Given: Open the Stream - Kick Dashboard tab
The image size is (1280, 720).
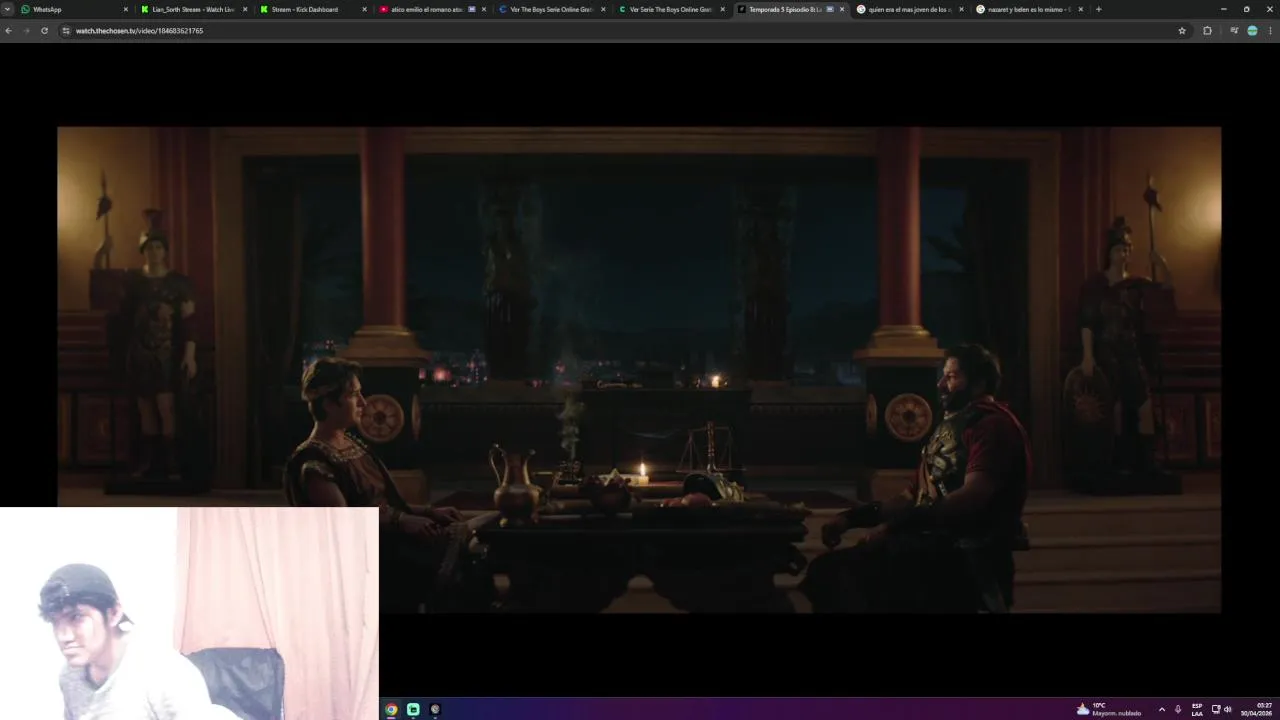Looking at the screenshot, I should [313, 9].
